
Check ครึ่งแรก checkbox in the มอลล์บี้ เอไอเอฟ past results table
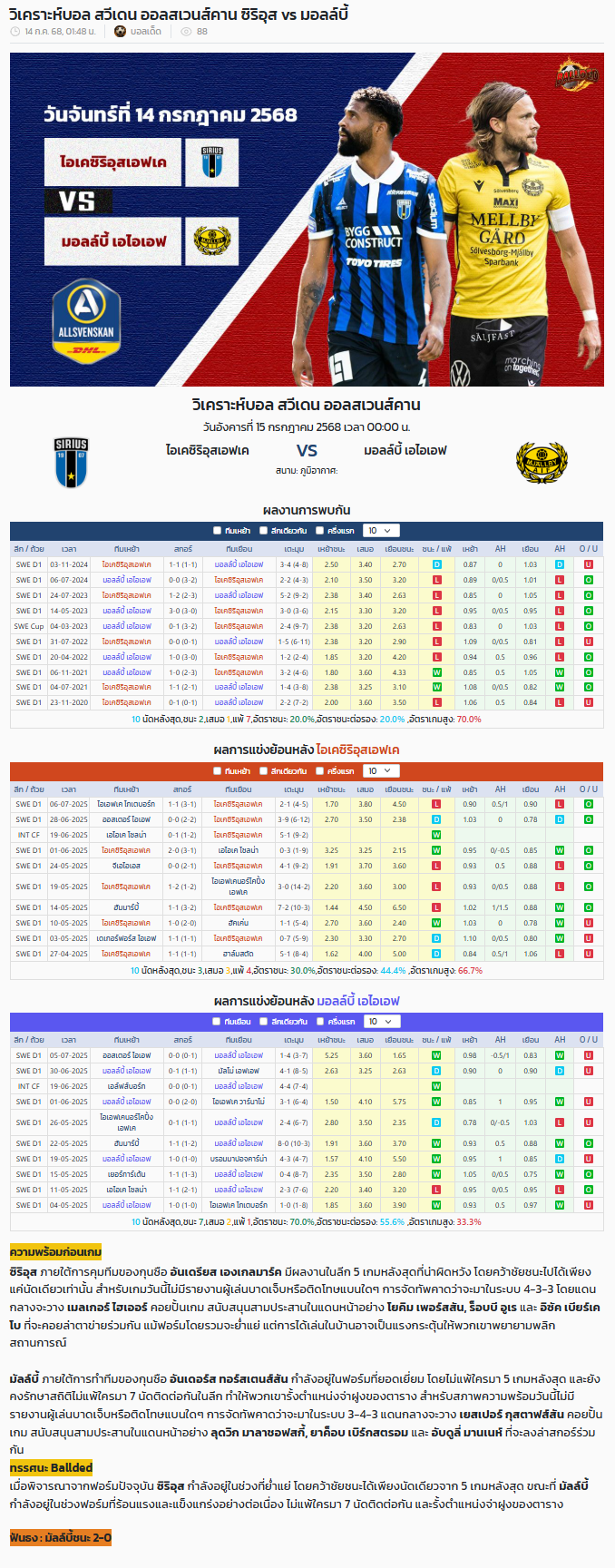pos(320,1022)
